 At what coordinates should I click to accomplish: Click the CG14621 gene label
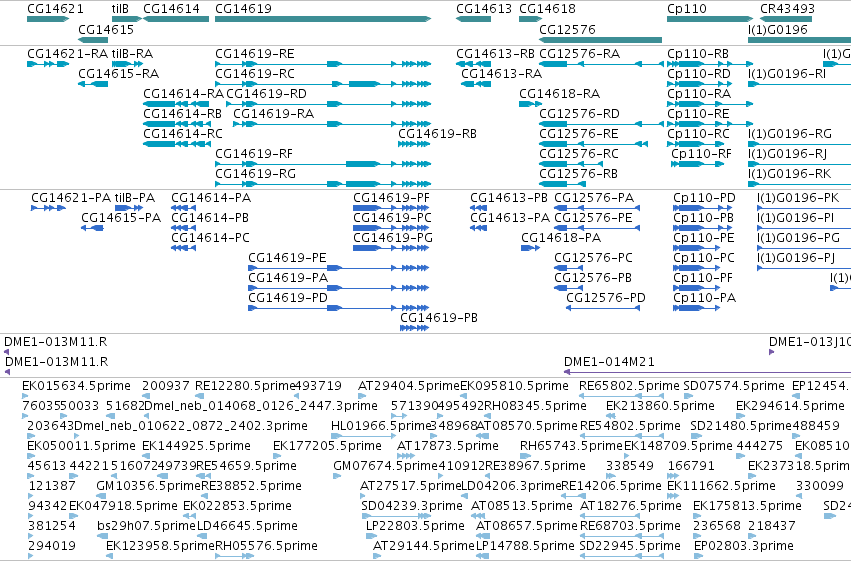(55, 9)
